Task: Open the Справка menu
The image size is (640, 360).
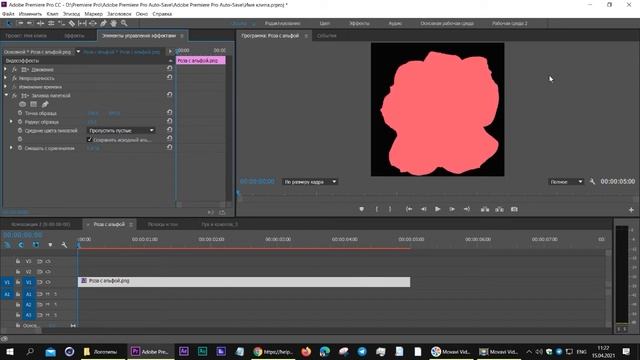Action: (x=162, y=14)
